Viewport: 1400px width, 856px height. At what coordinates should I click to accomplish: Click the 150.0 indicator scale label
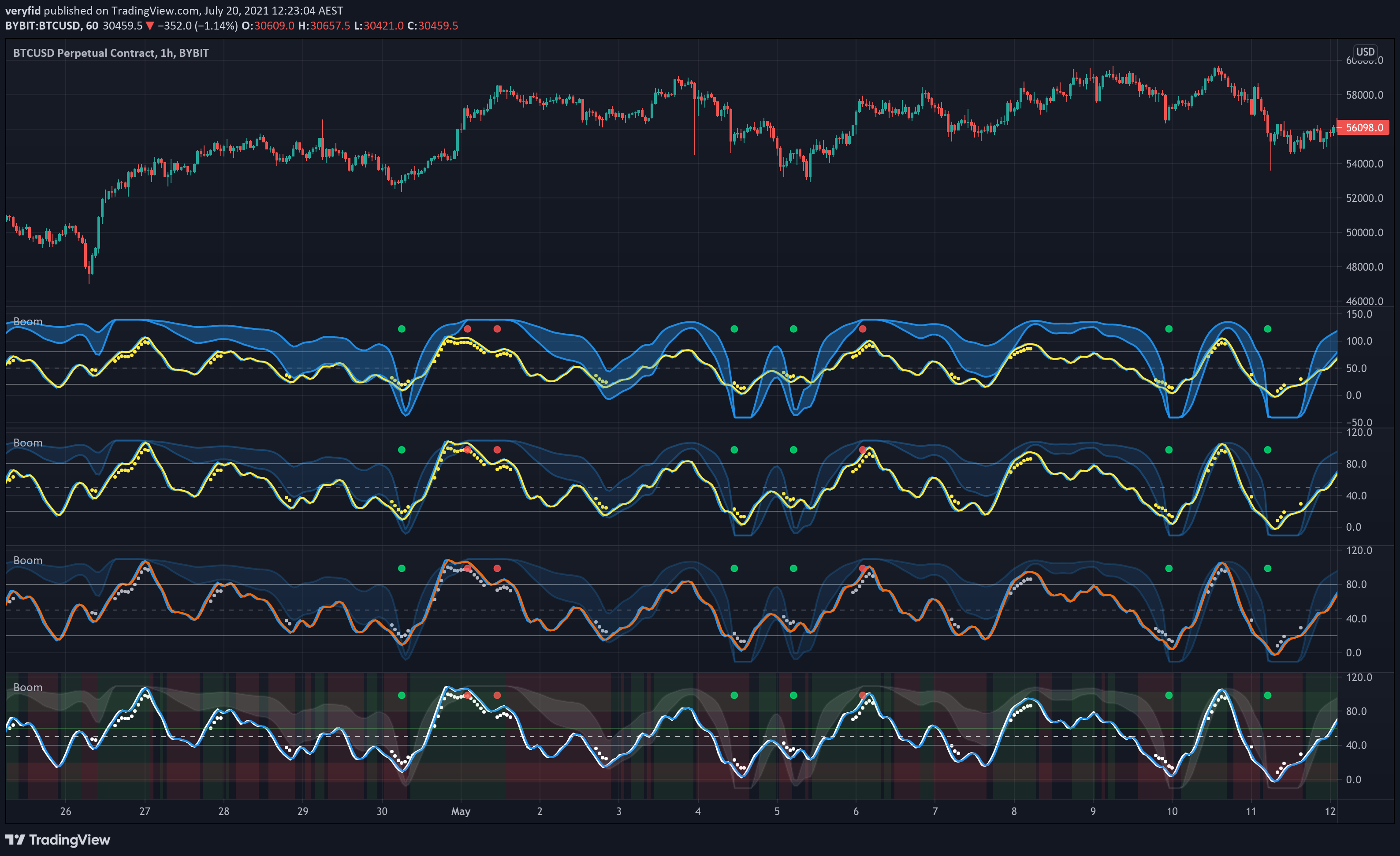(x=1359, y=314)
